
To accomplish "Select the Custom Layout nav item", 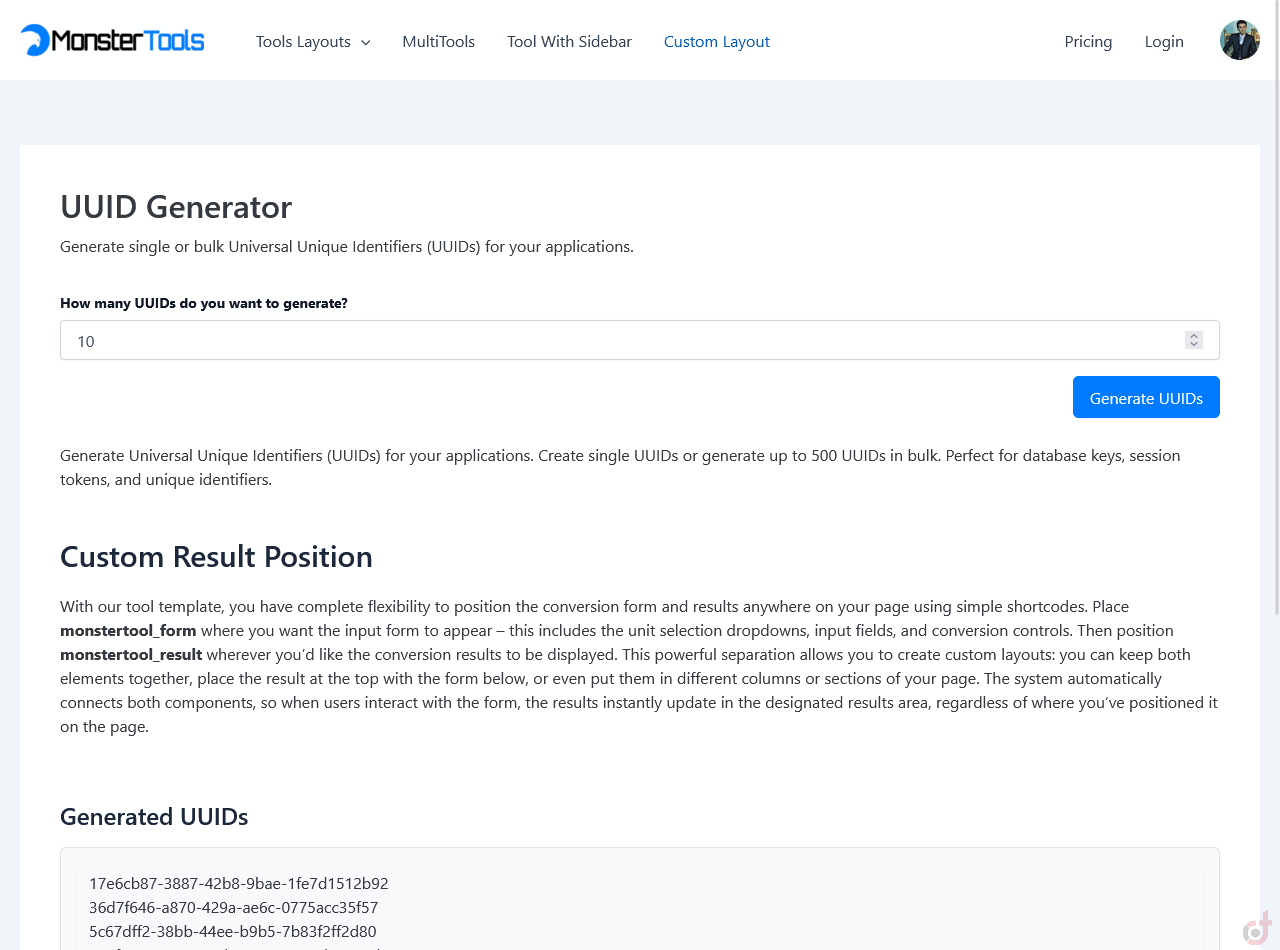I will [x=716, y=41].
